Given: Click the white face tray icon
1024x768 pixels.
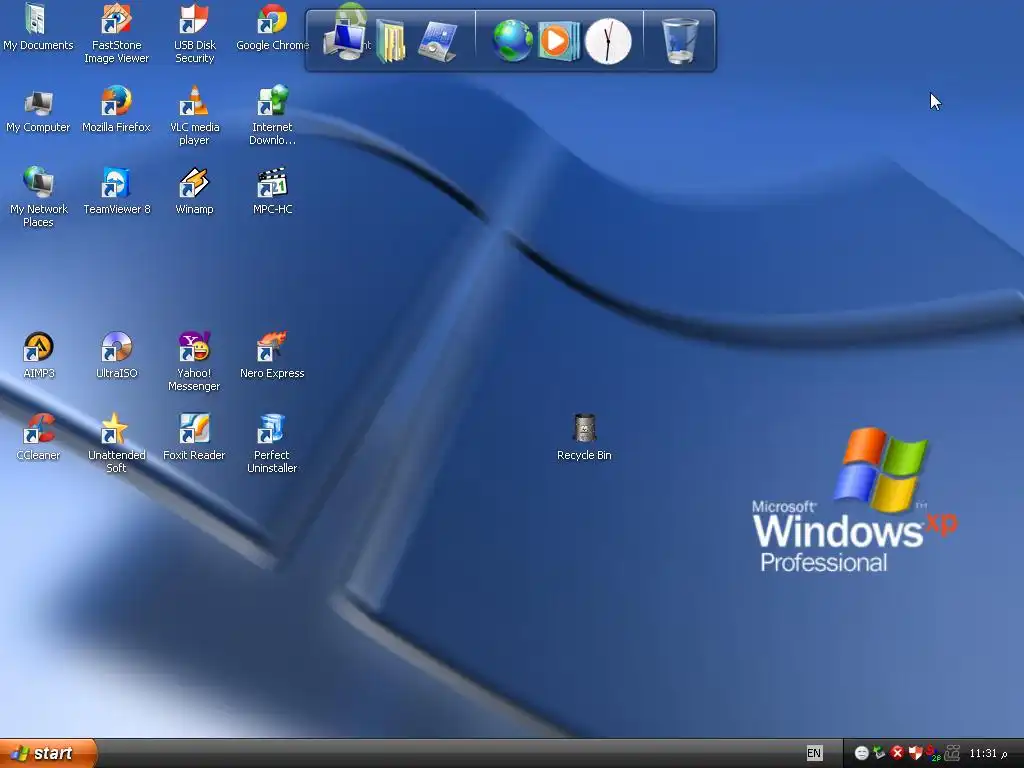Looking at the screenshot, I should click(861, 753).
